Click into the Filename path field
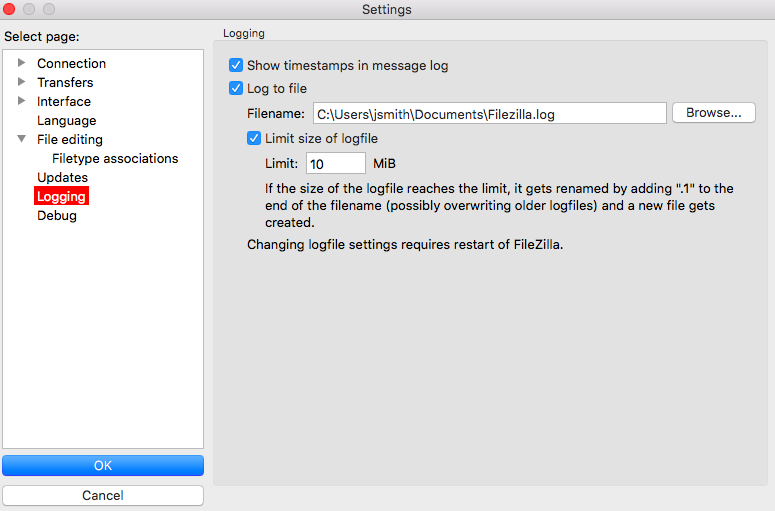 pyautogui.click(x=489, y=114)
